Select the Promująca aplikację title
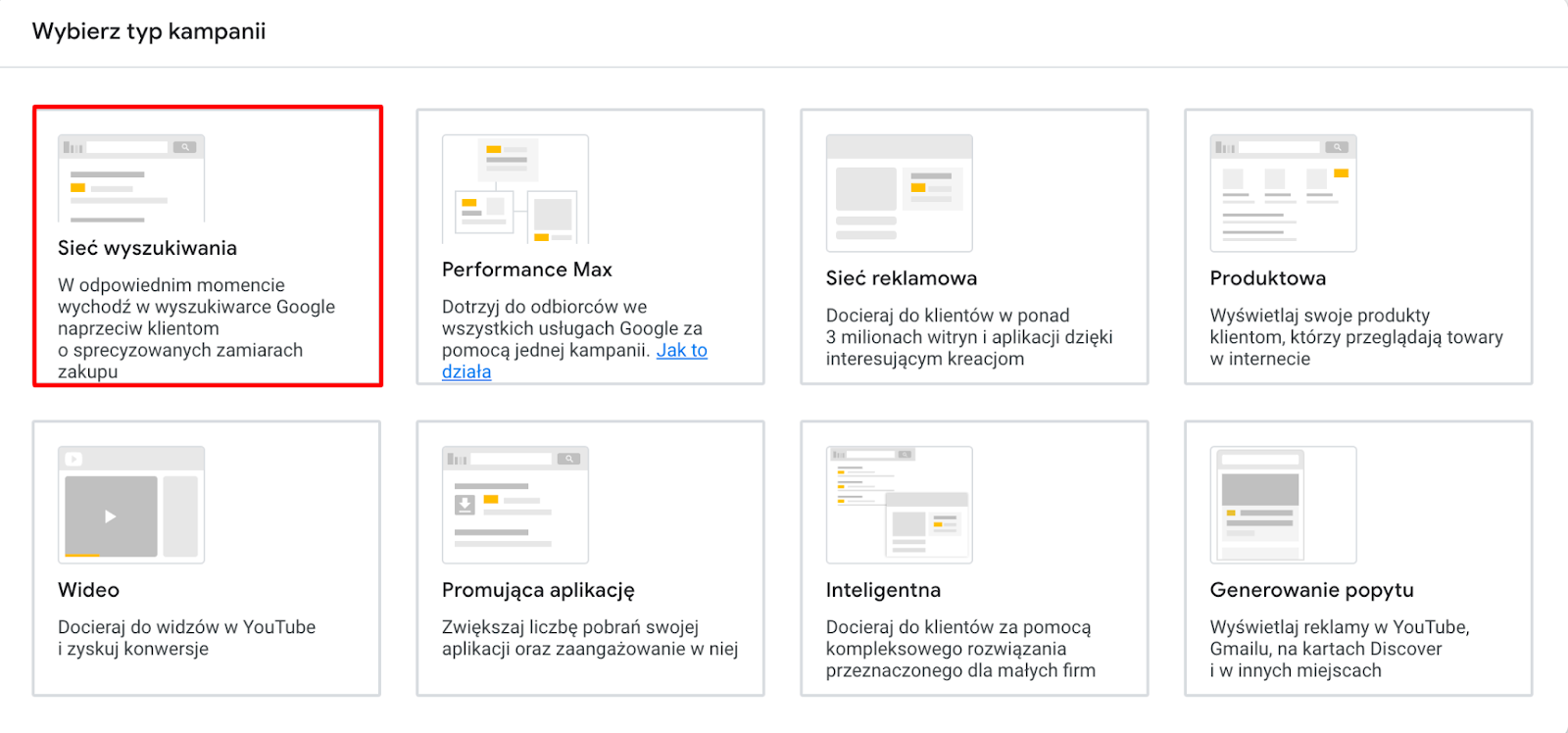The image size is (1568, 733). click(538, 590)
